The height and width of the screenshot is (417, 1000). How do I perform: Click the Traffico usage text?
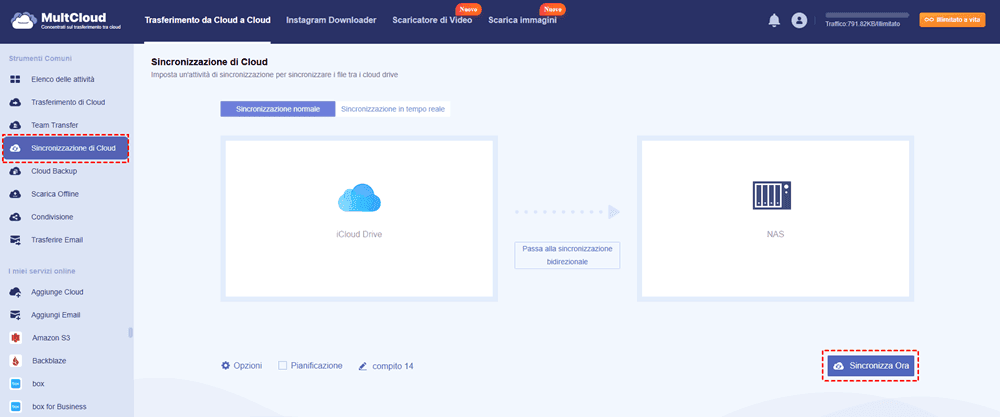click(862, 24)
